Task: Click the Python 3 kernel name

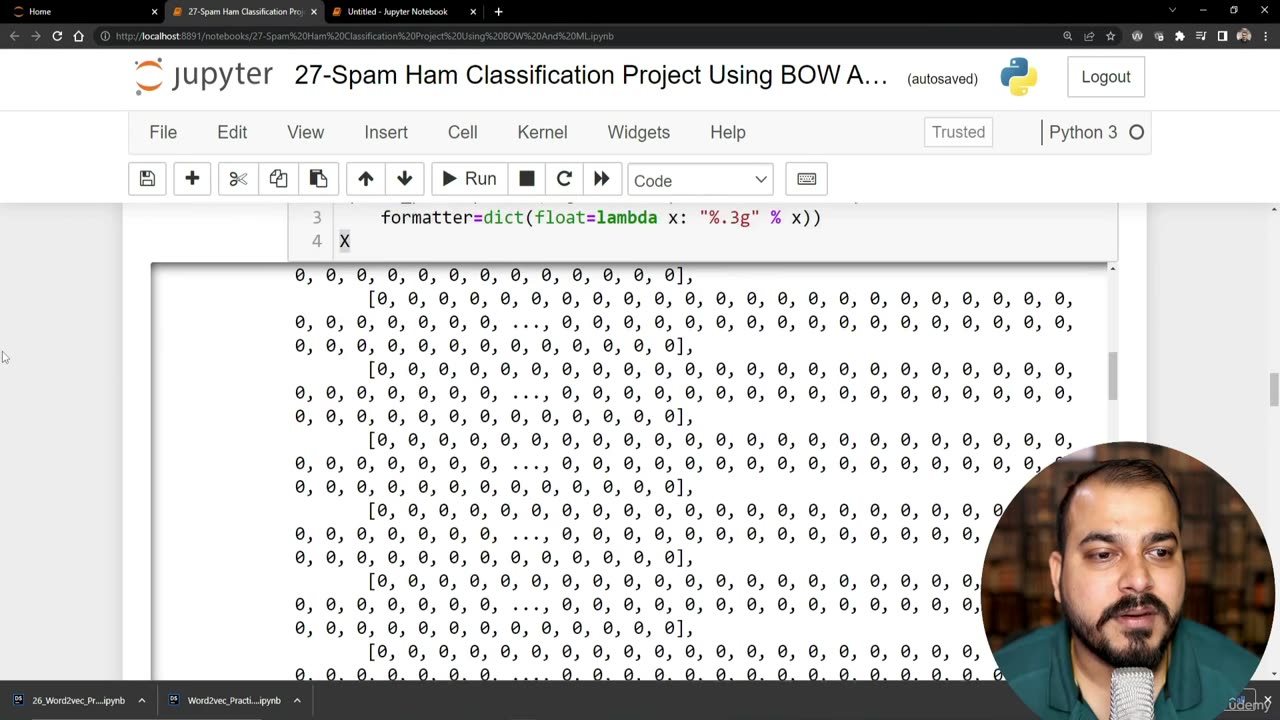Action: click(x=1083, y=132)
